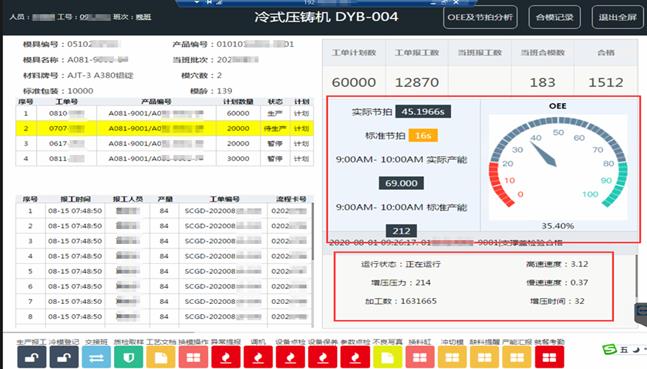
Task: Open the 生产报工 production report tool
Action: click(32, 357)
